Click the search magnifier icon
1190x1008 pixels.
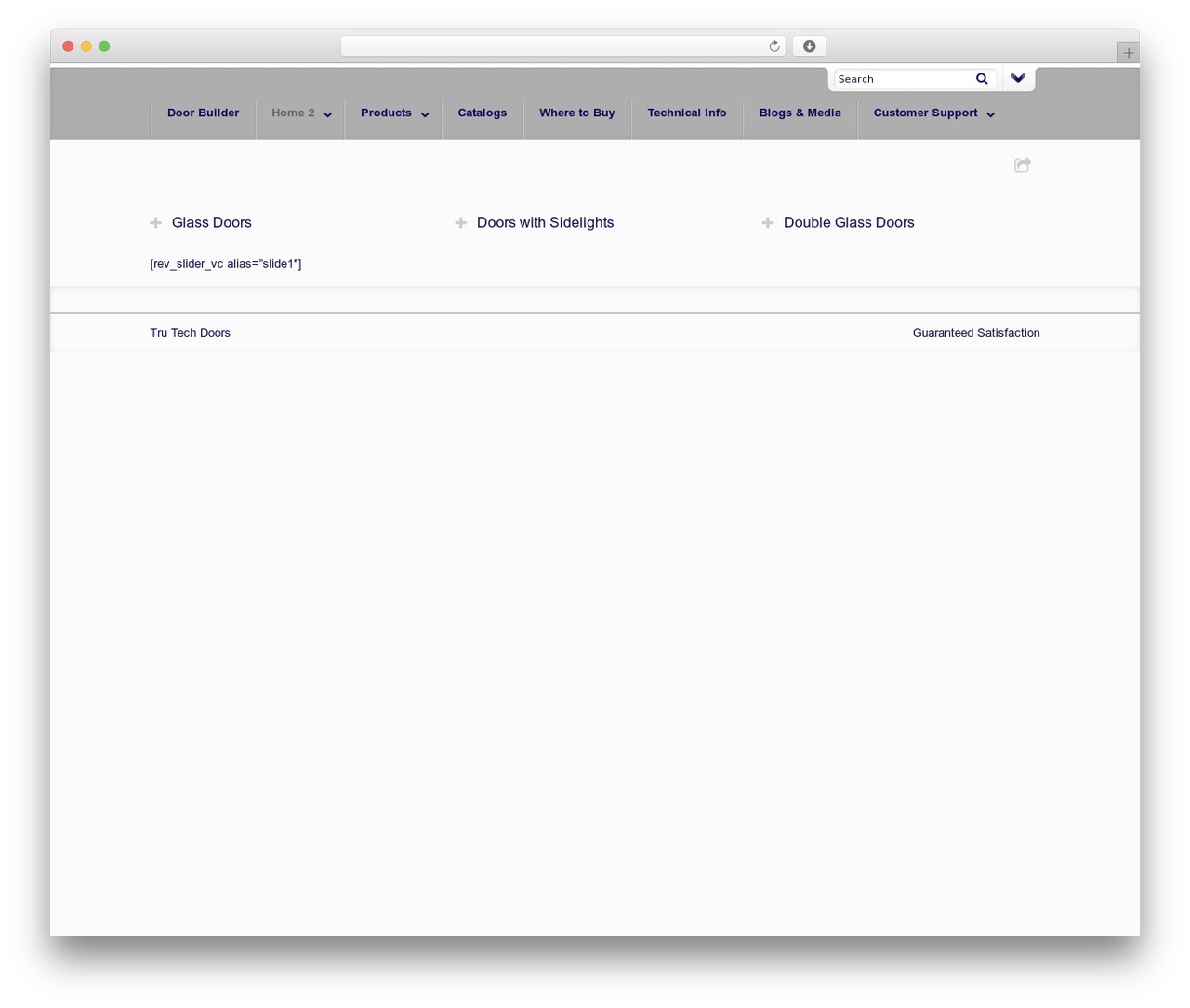982,79
